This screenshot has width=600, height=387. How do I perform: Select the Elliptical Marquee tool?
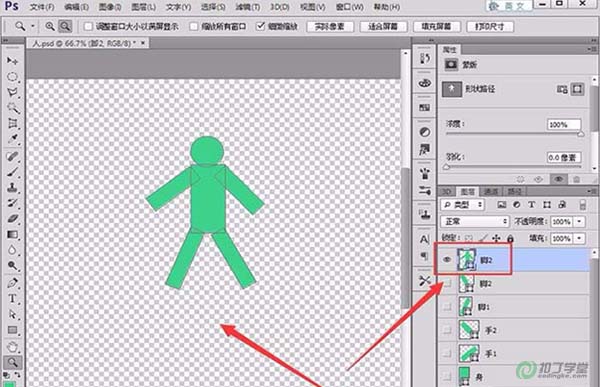(12, 77)
